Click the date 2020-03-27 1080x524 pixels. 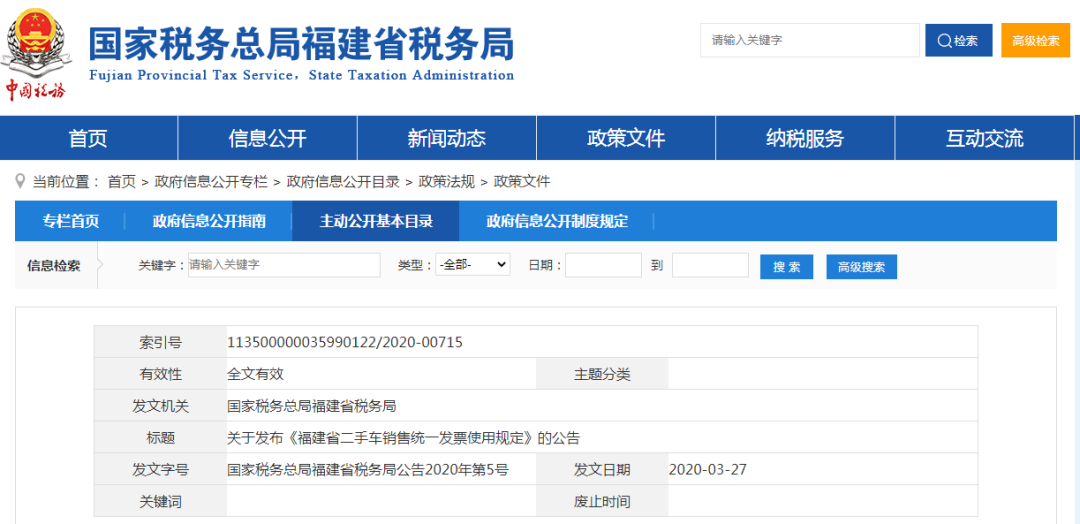(707, 470)
